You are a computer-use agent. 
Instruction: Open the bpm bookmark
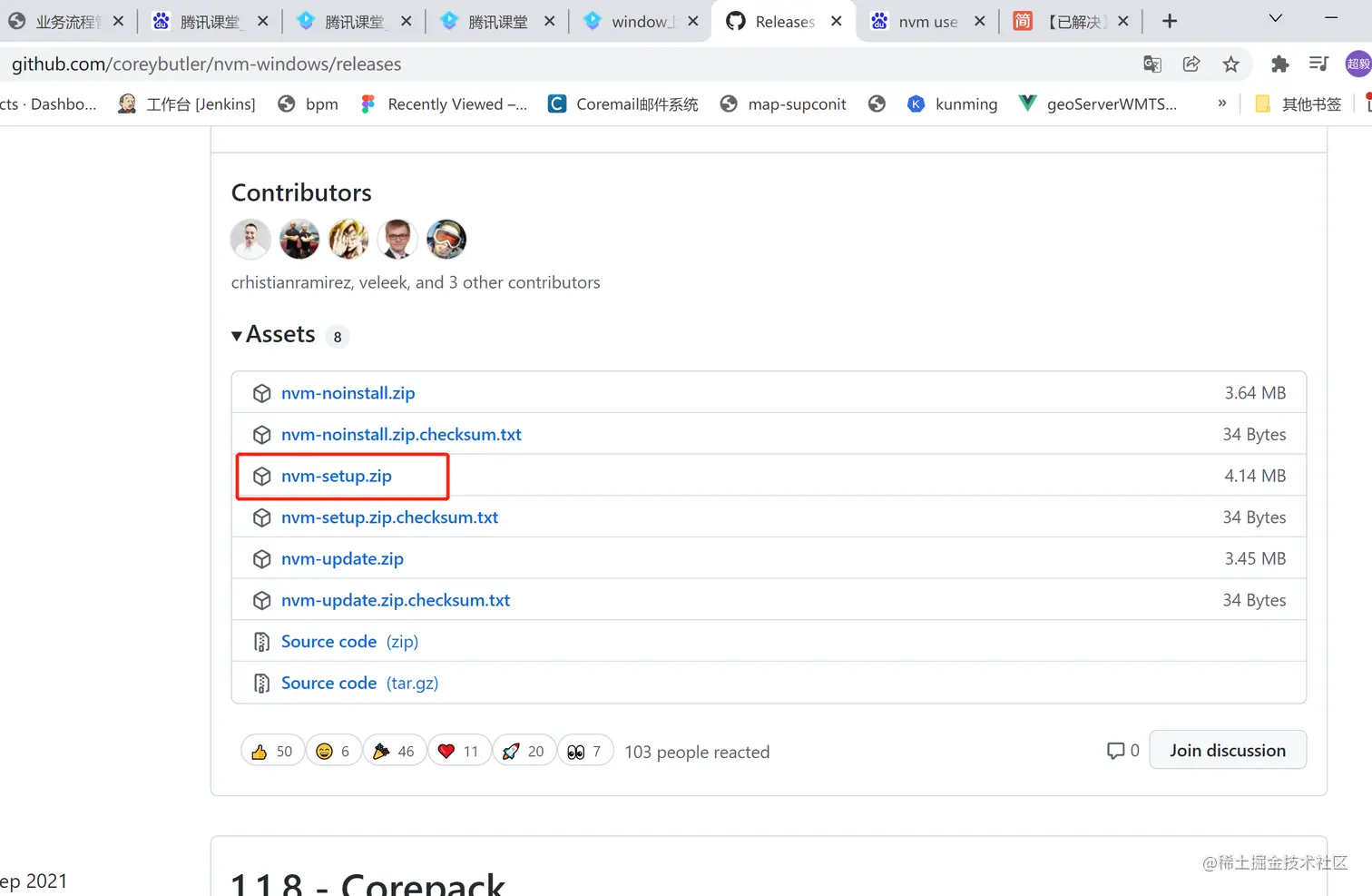click(x=309, y=103)
